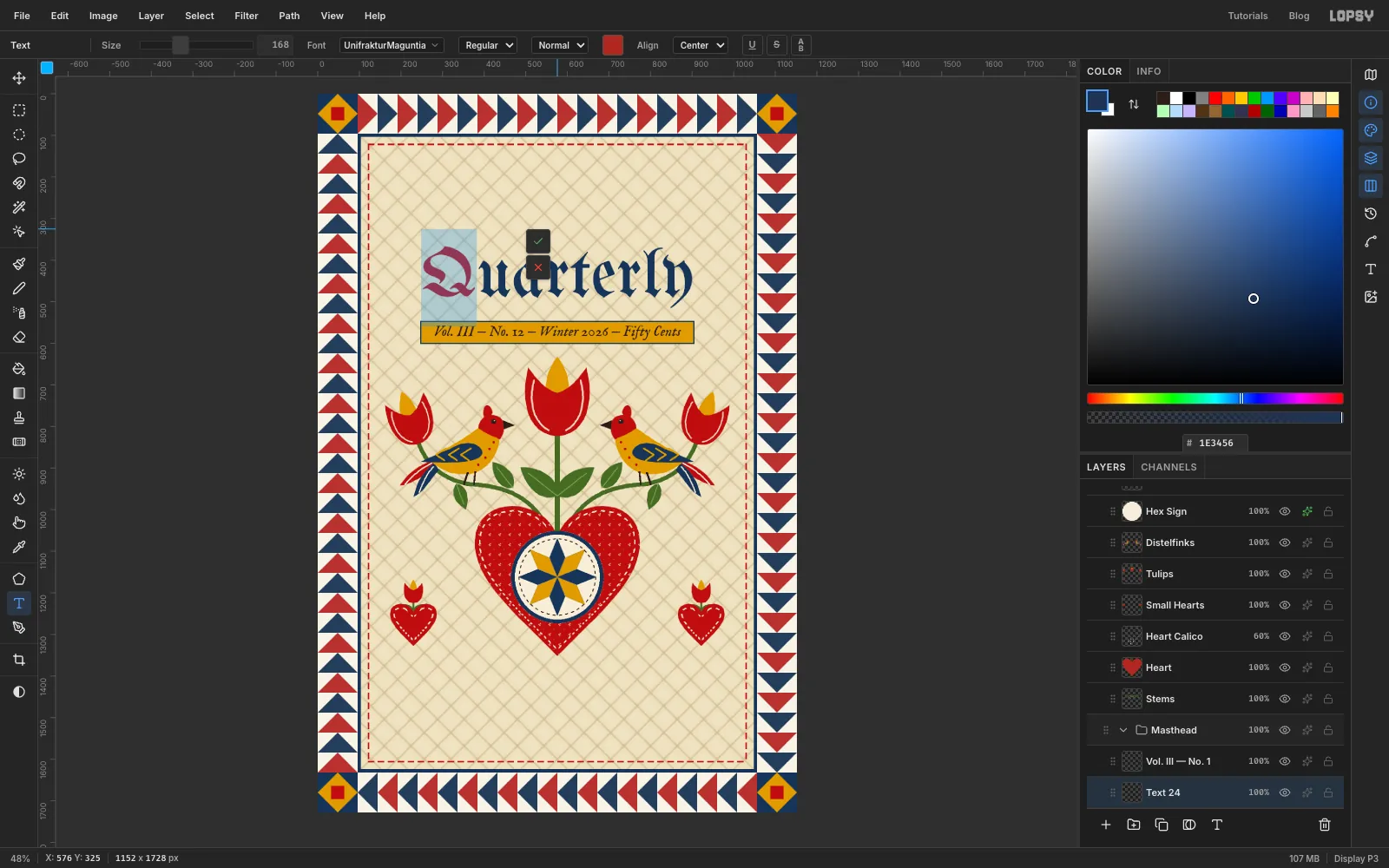Screen dimensions: 1389x868
Task: Select the Polygon shape tool
Action: 19,579
